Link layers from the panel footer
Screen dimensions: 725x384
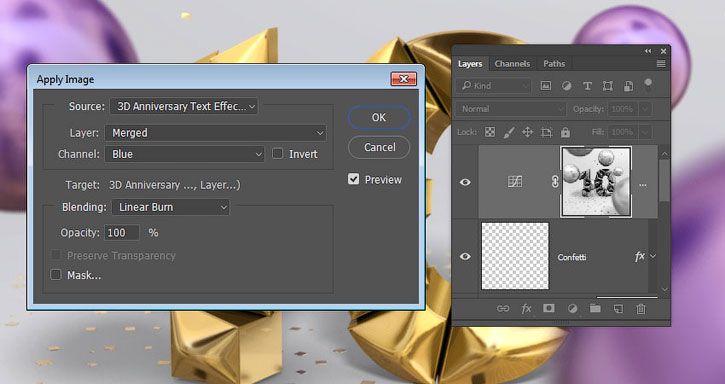(x=503, y=309)
